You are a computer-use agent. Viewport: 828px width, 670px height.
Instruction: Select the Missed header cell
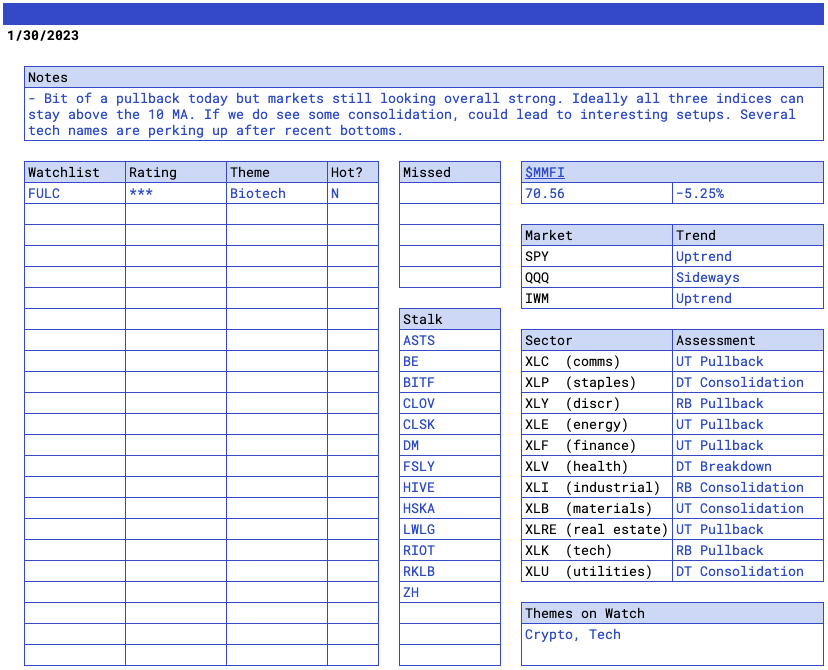(x=450, y=172)
